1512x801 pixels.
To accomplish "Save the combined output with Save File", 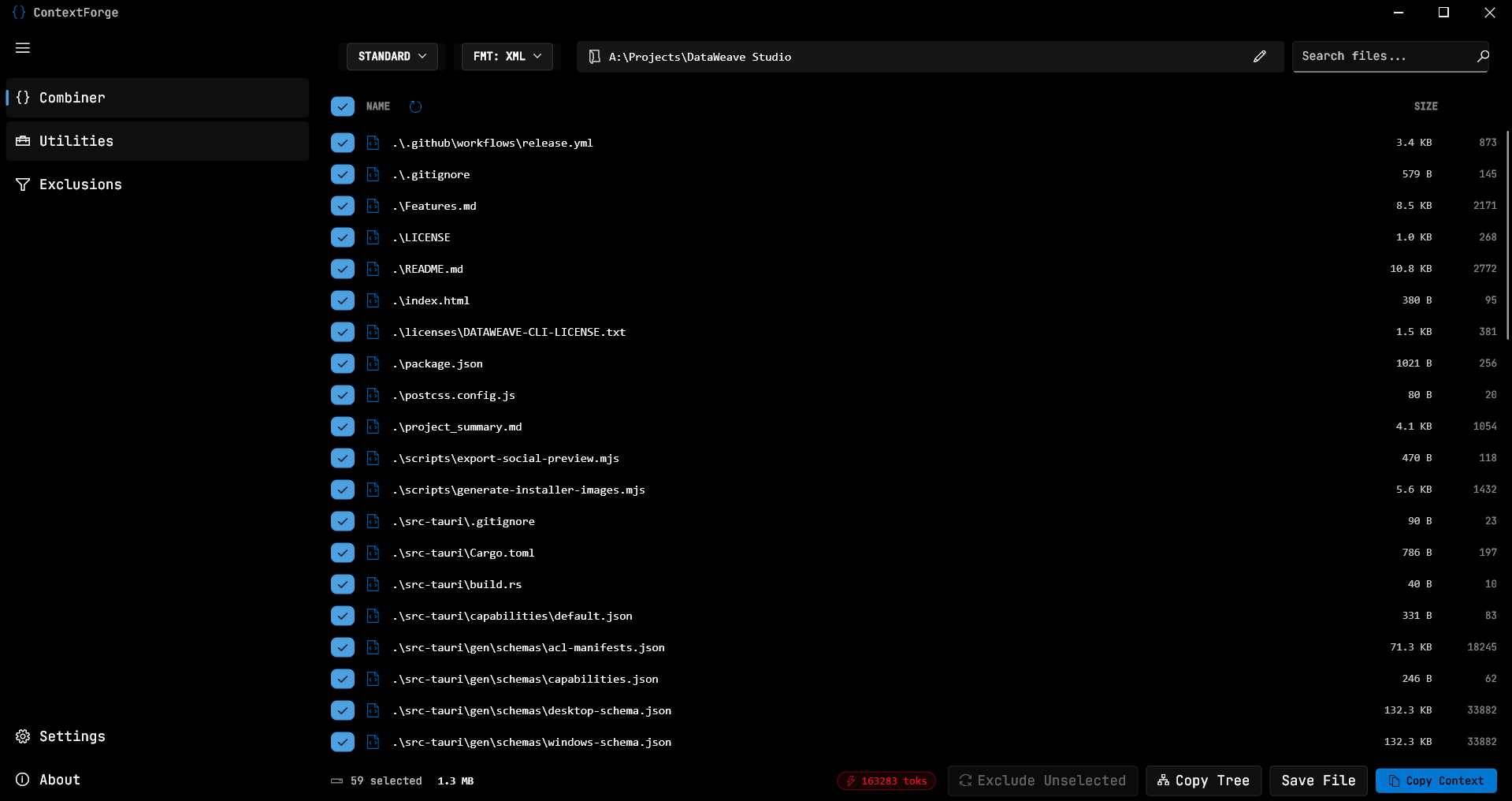I will pos(1317,781).
